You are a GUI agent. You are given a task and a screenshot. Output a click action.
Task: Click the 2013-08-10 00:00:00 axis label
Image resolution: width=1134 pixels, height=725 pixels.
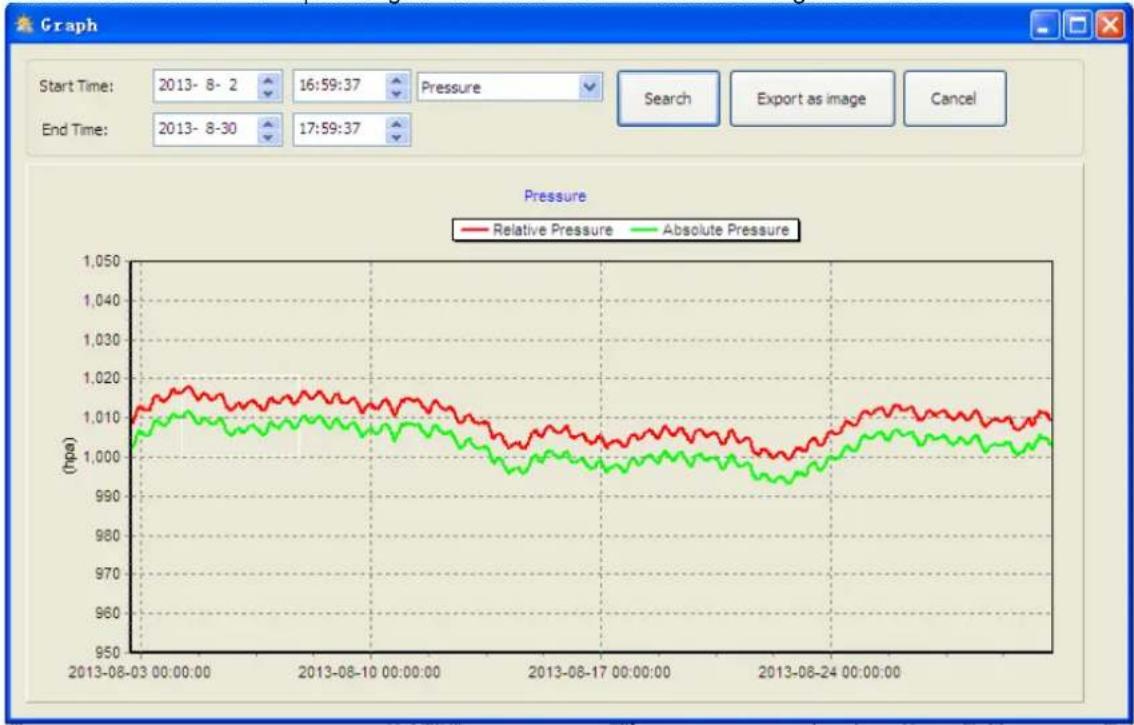pos(370,672)
